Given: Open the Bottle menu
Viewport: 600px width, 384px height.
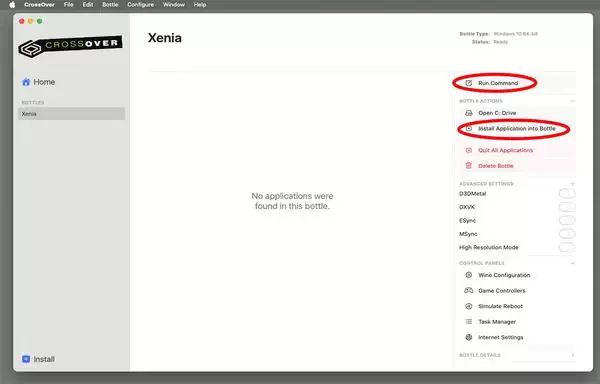Looking at the screenshot, I should pos(110,5).
